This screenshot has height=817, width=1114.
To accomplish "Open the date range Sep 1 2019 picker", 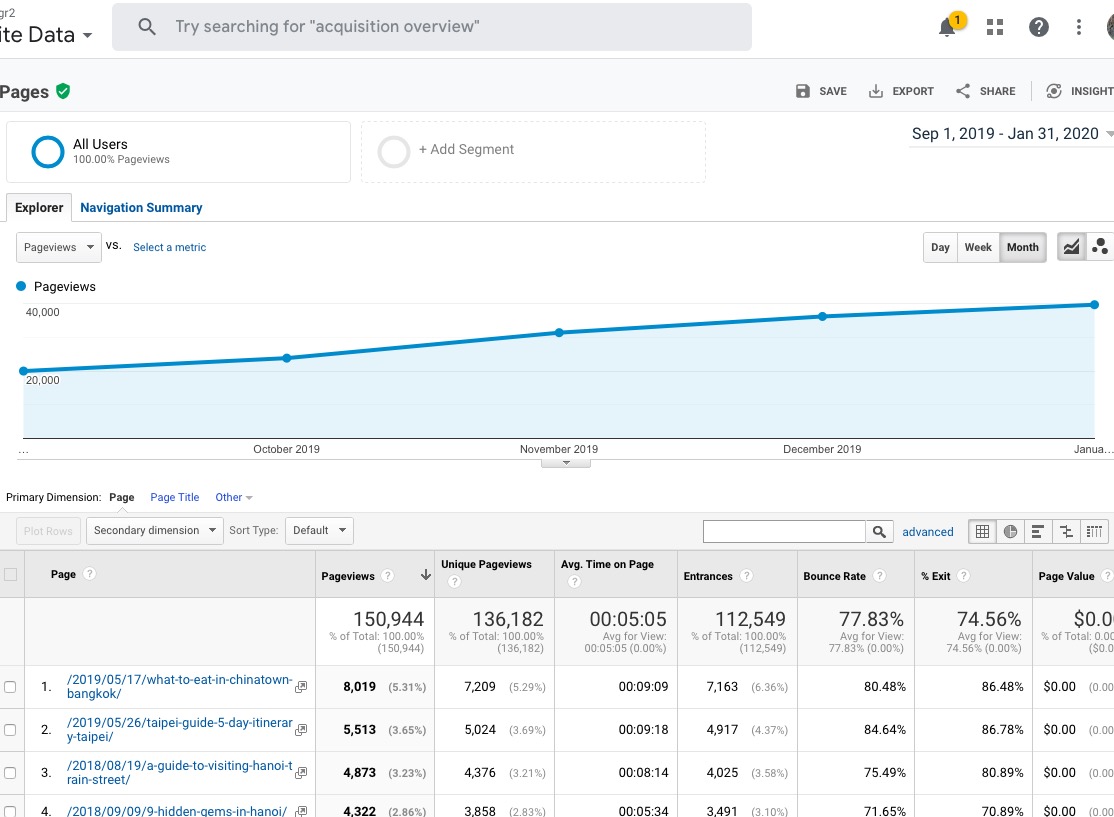I will click(1005, 133).
